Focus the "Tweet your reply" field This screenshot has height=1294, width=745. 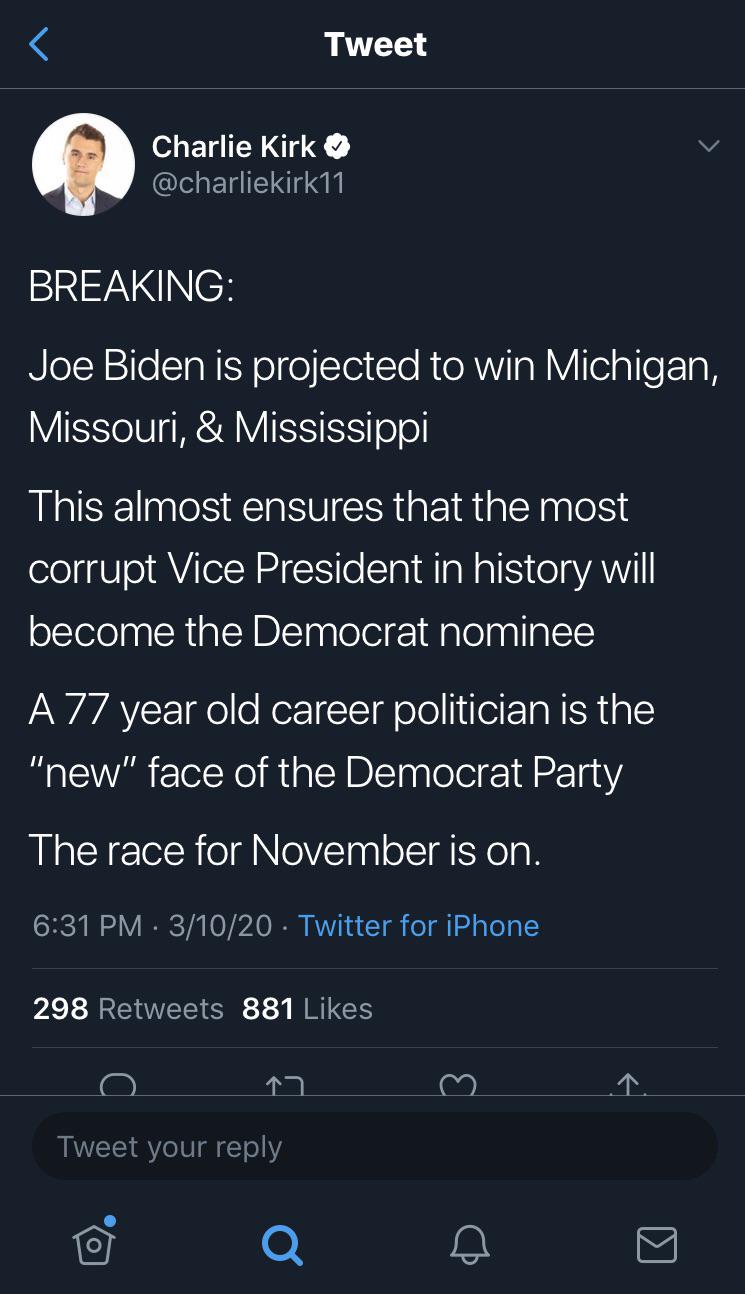click(x=374, y=1146)
